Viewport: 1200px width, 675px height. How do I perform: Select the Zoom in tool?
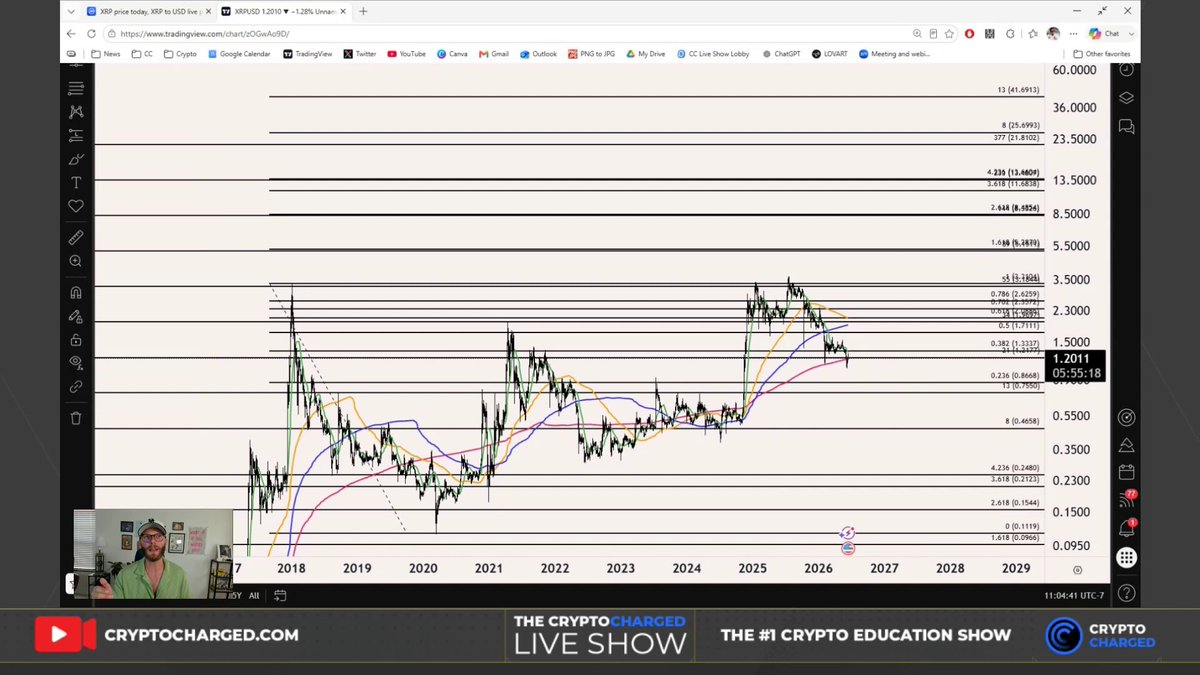coord(76,261)
